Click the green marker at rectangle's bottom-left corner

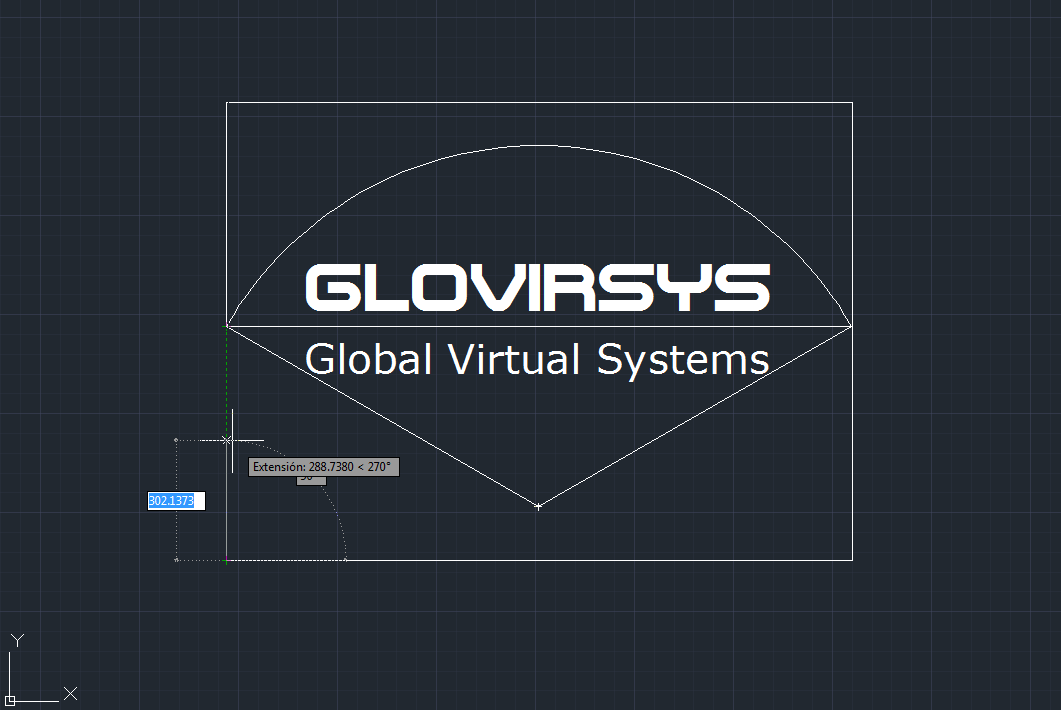coord(227,561)
